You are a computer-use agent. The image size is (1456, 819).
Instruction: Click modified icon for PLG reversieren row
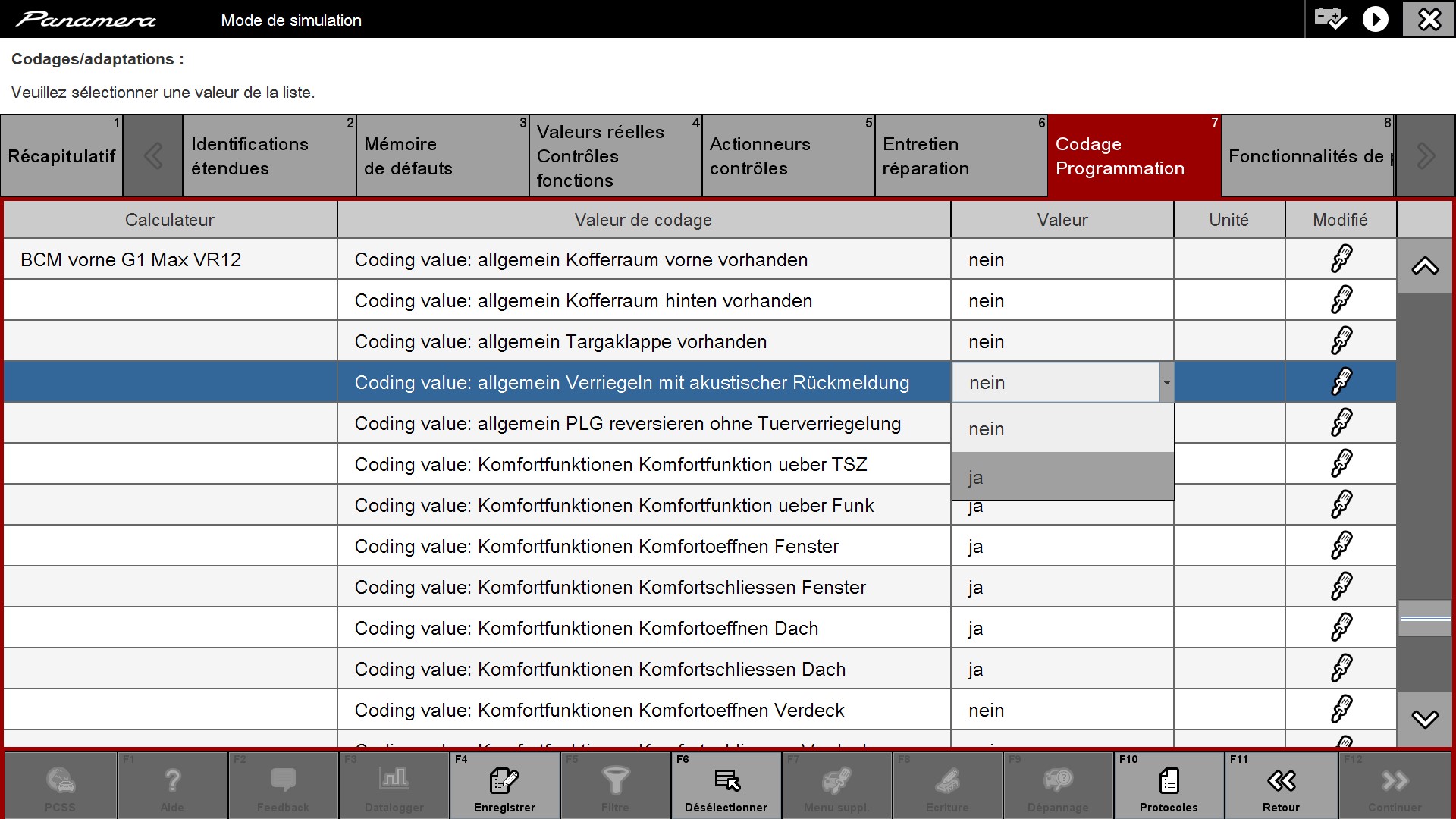coord(1341,423)
